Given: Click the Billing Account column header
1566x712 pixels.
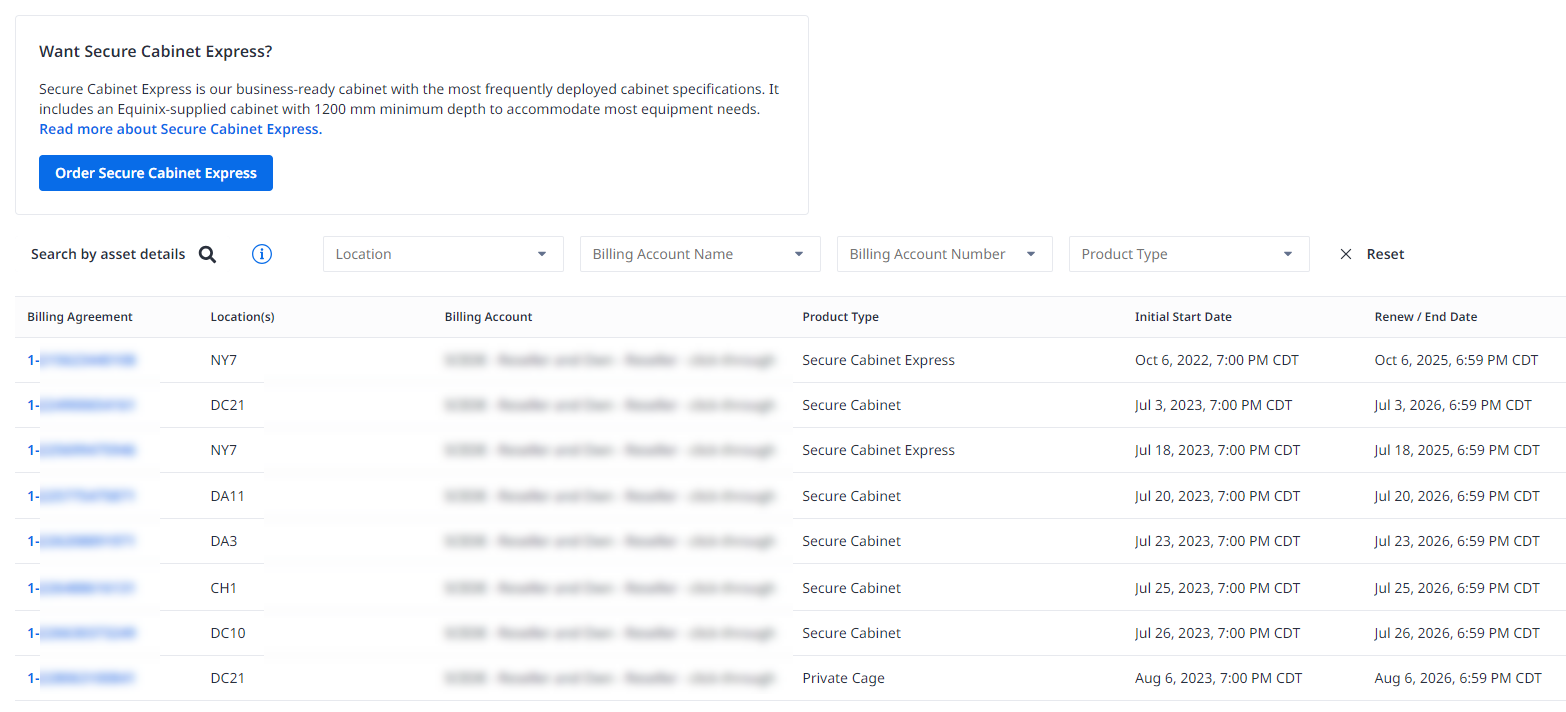Looking at the screenshot, I should (x=489, y=317).
